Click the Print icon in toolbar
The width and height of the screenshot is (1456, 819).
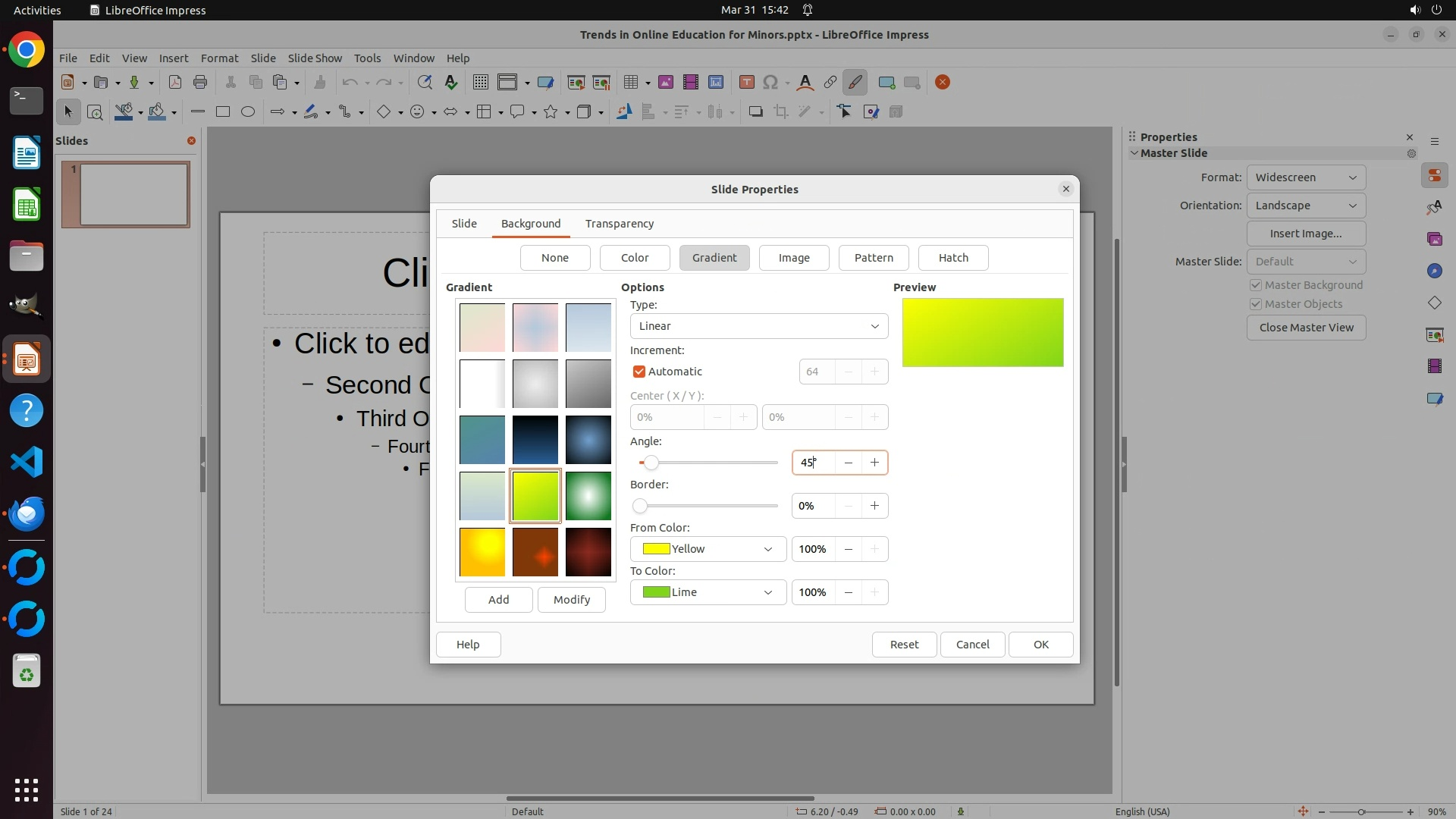point(200,83)
